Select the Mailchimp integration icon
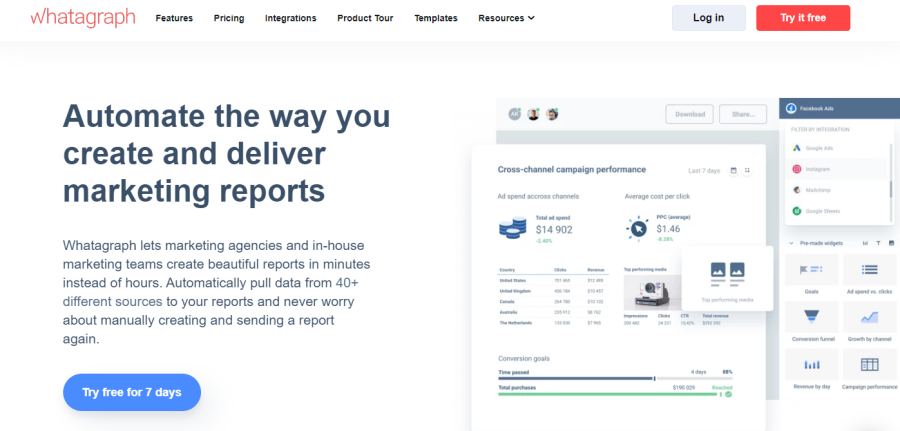The image size is (900, 431). [x=797, y=190]
